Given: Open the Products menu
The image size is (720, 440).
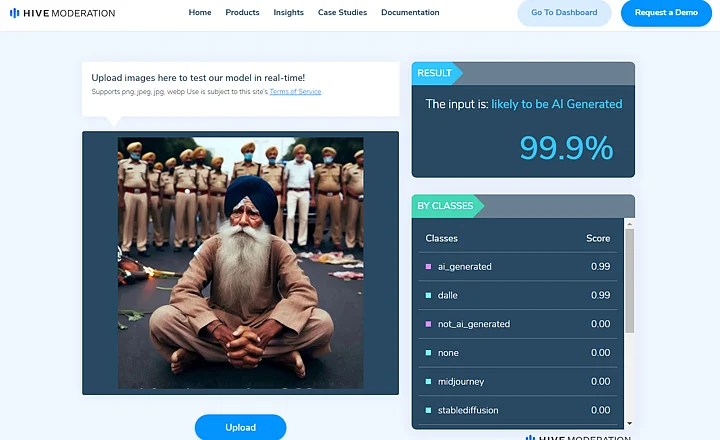Looking at the screenshot, I should coord(242,13).
